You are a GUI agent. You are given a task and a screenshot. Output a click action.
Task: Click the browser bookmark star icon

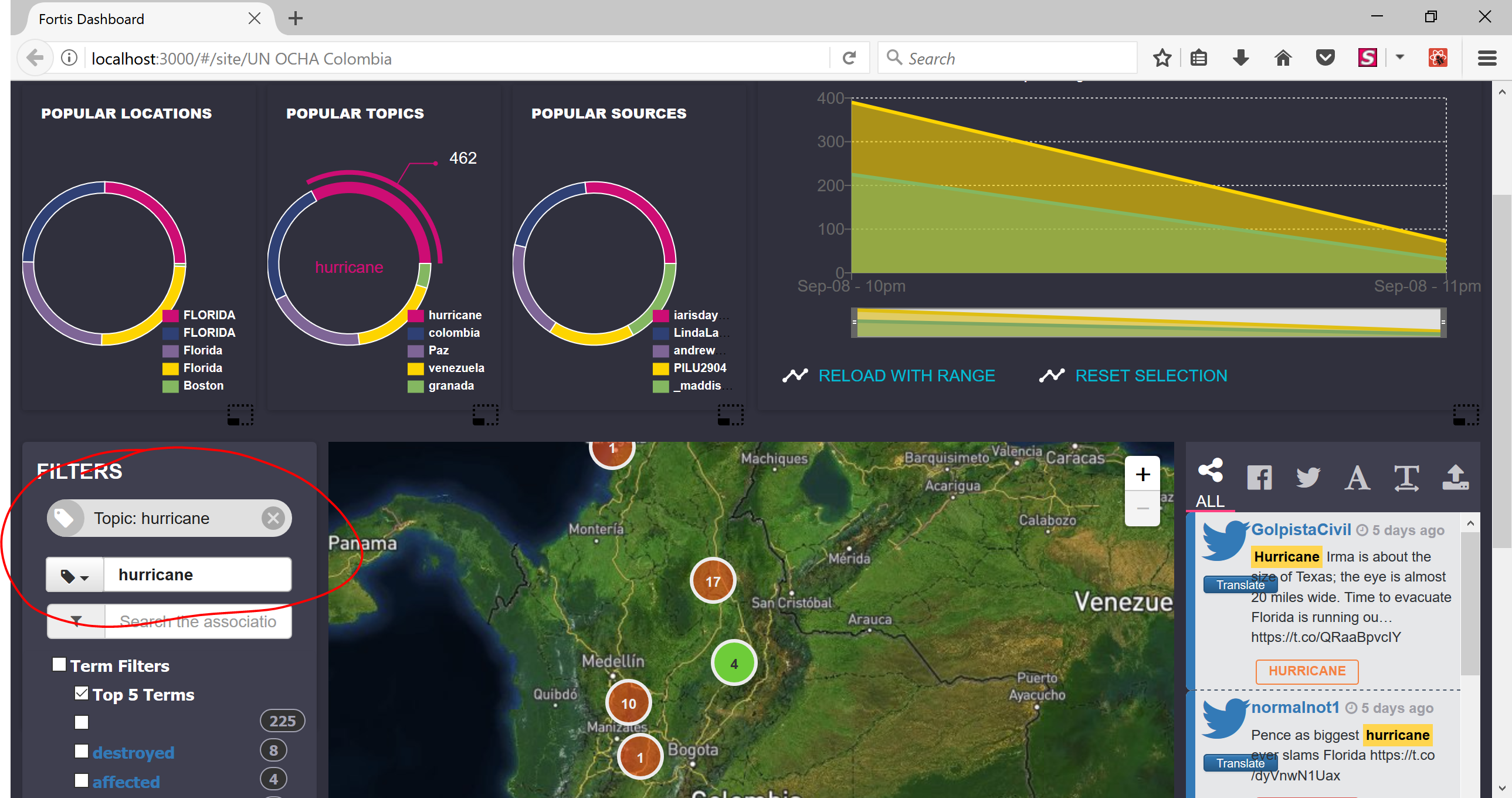(x=1162, y=58)
